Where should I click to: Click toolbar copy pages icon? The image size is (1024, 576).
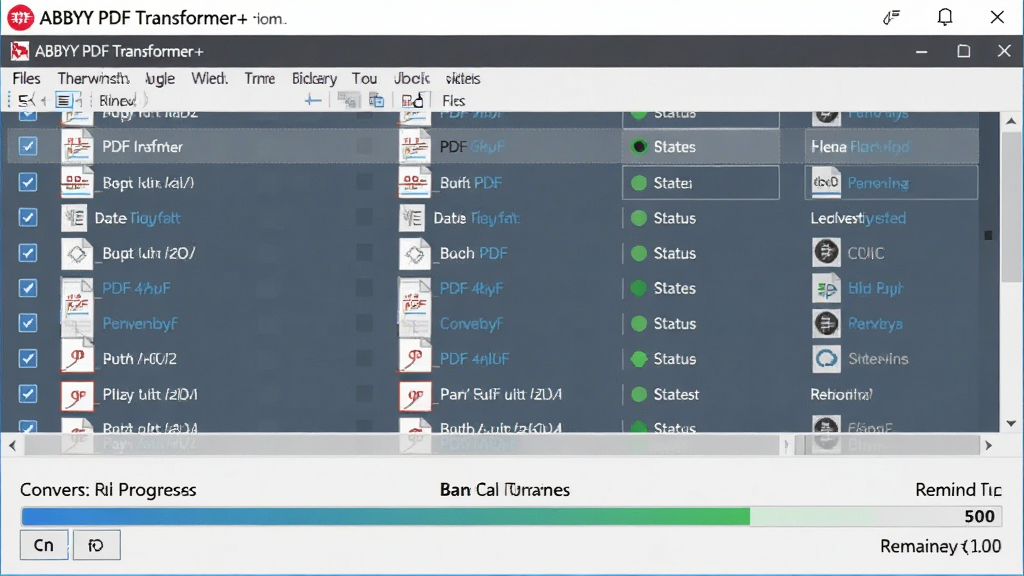[376, 101]
